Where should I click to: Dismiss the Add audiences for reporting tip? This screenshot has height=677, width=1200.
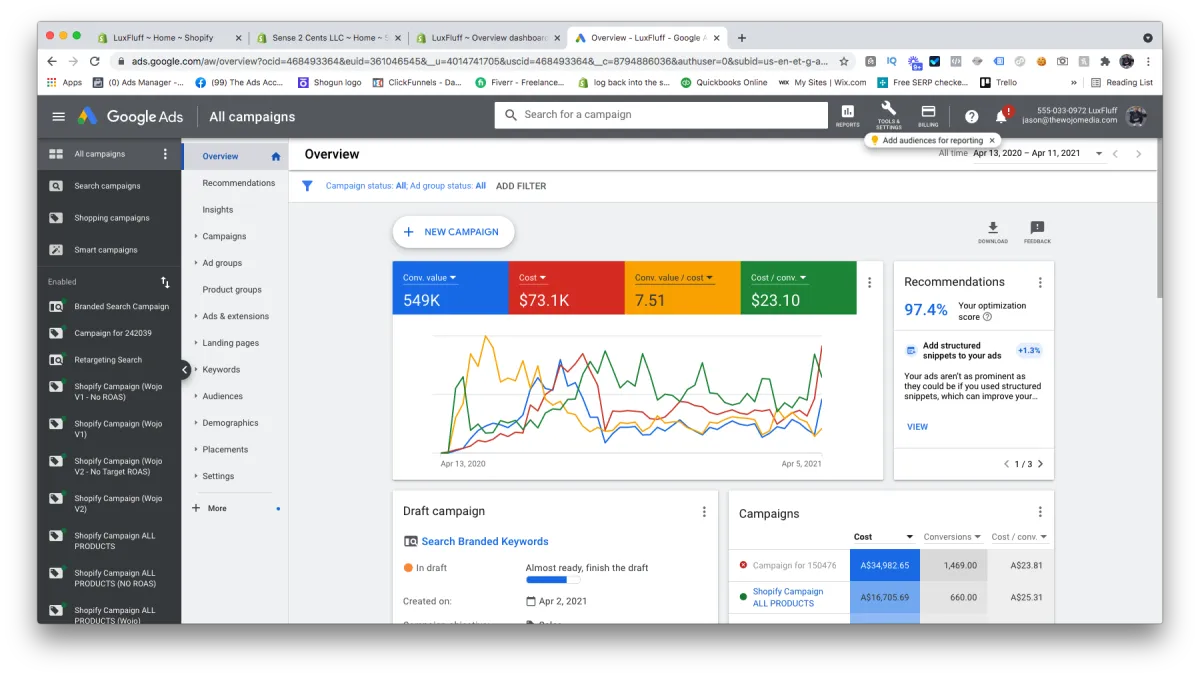click(990, 141)
